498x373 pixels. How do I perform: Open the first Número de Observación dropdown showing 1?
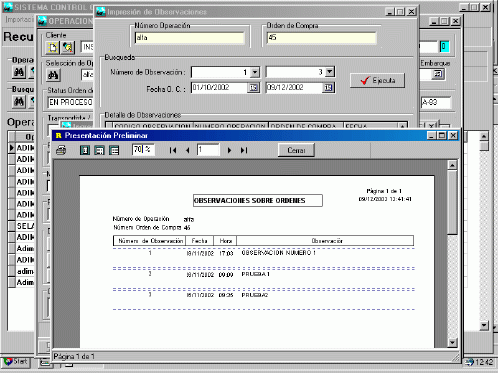pyautogui.click(x=255, y=72)
